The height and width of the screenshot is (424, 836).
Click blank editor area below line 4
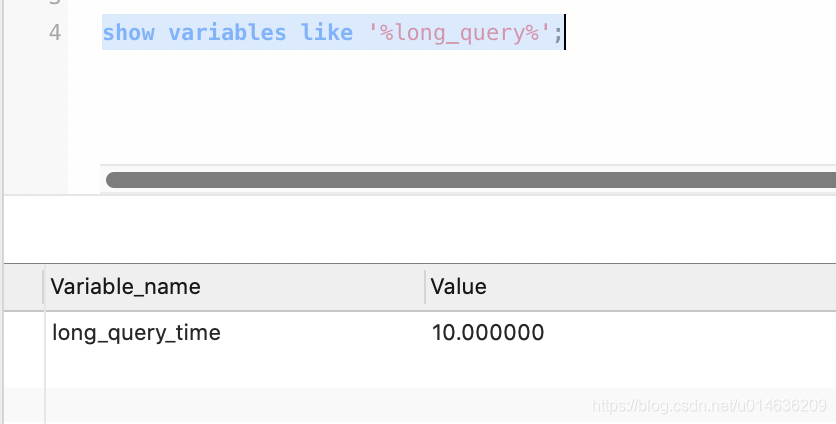click(x=453, y=107)
